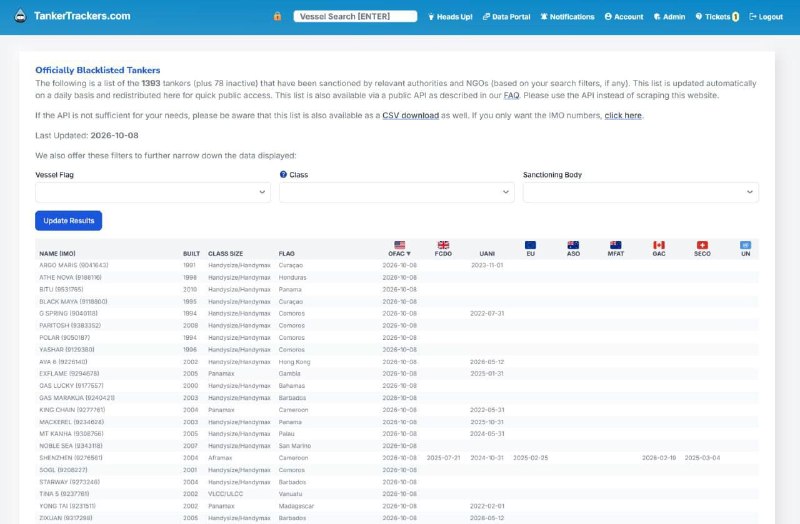Click the Swiss flag SECO column icon
This screenshot has height=524, width=800.
(x=702, y=245)
